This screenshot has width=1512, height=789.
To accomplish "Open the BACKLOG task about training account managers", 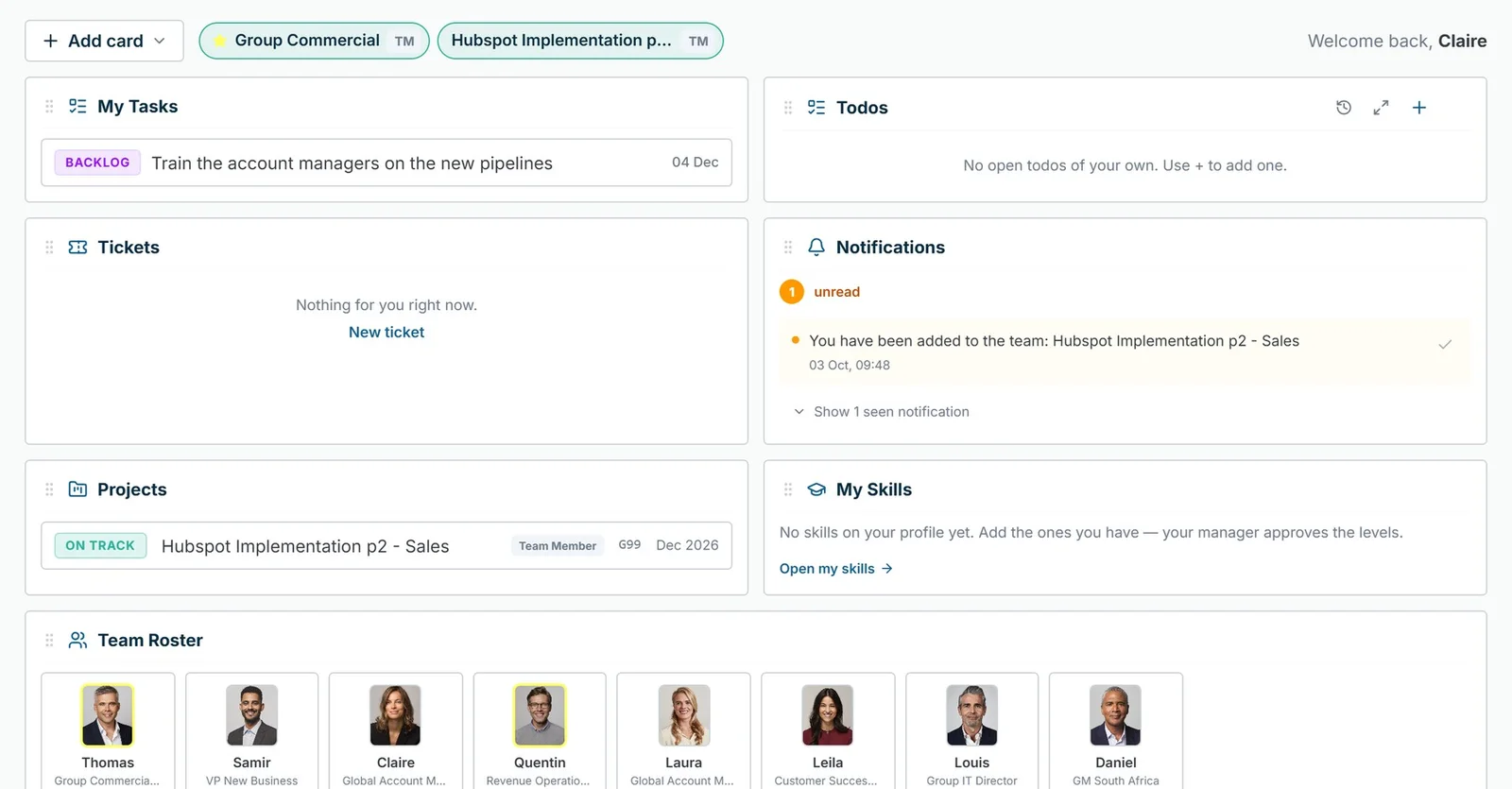I will (387, 163).
